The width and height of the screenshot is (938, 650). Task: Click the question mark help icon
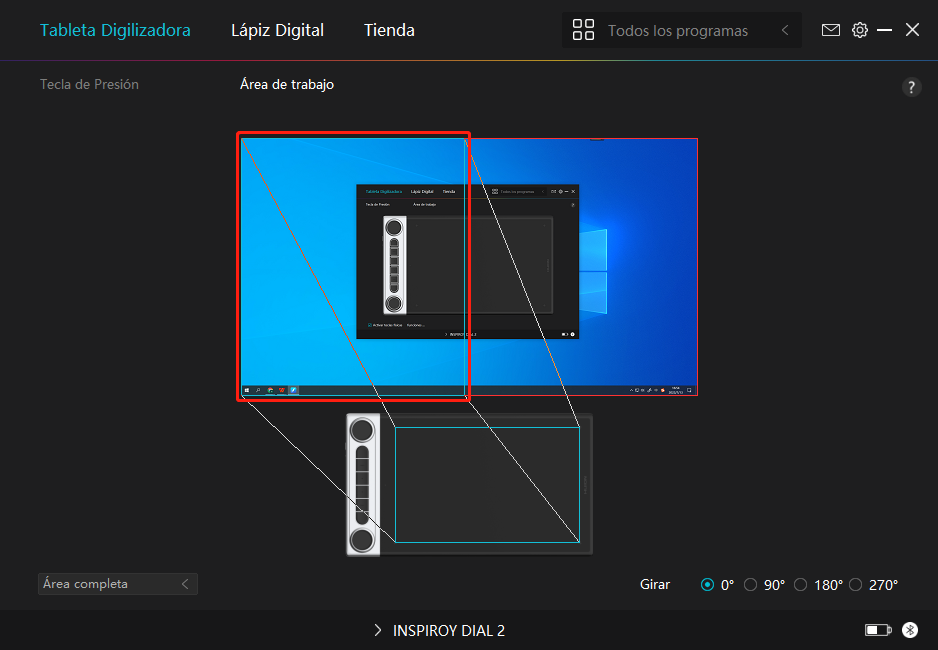911,87
